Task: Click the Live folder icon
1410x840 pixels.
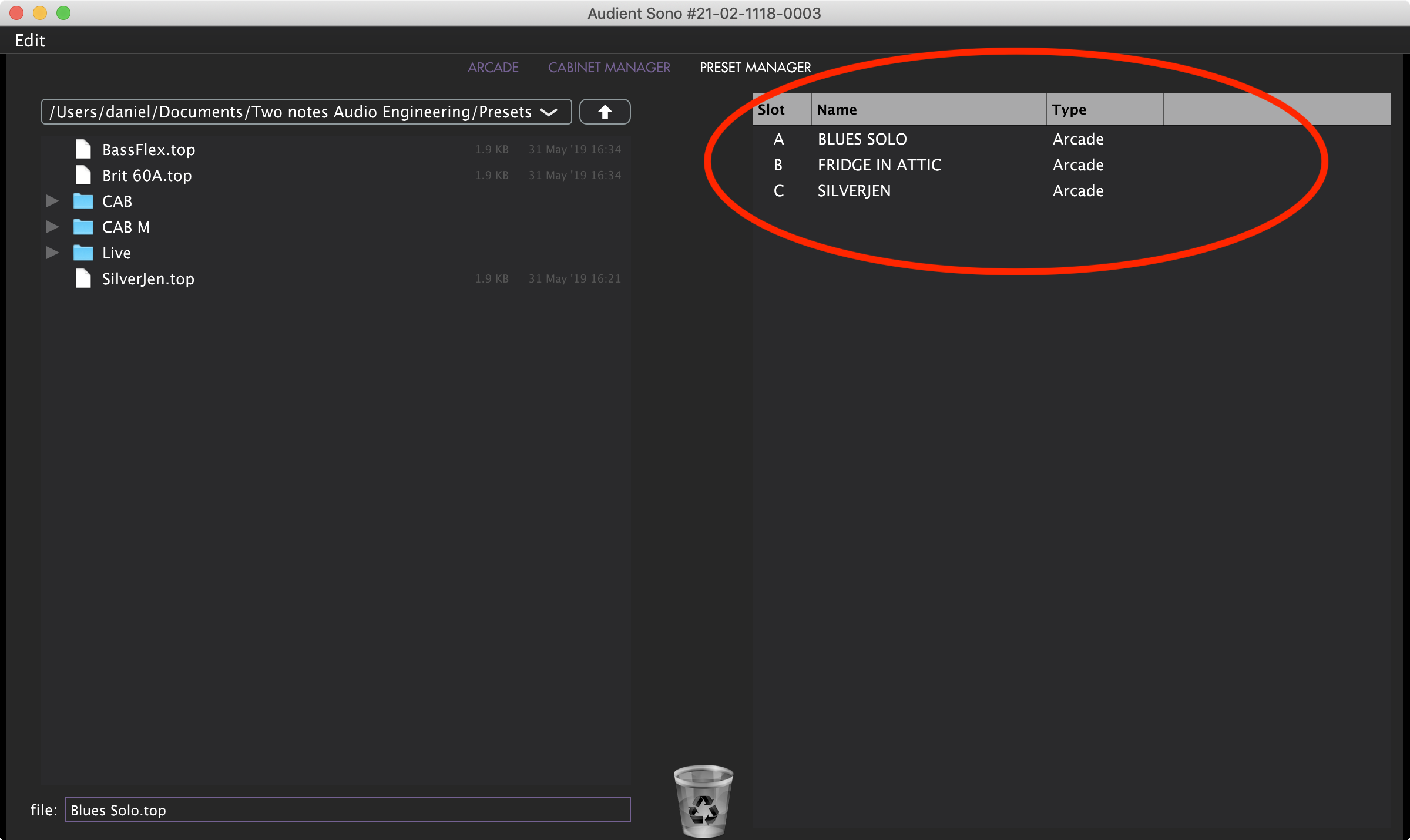Action: [83, 253]
